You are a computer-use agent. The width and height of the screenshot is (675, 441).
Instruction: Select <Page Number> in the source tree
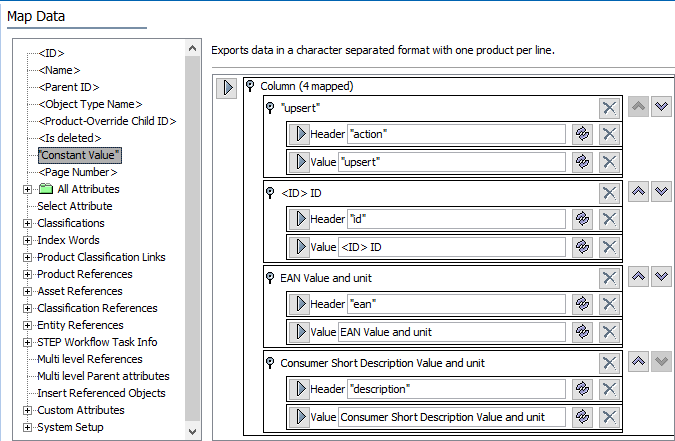point(78,172)
